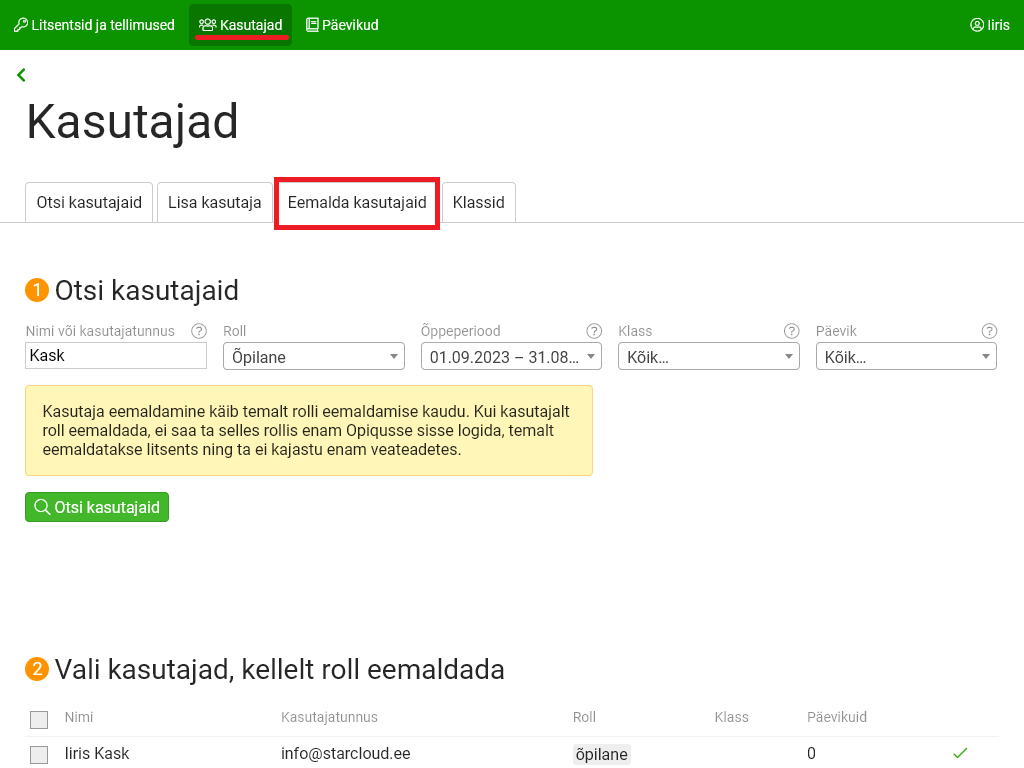Switch to the Klassid tab
Image resolution: width=1024 pixels, height=768 pixels.
pyautogui.click(x=478, y=202)
